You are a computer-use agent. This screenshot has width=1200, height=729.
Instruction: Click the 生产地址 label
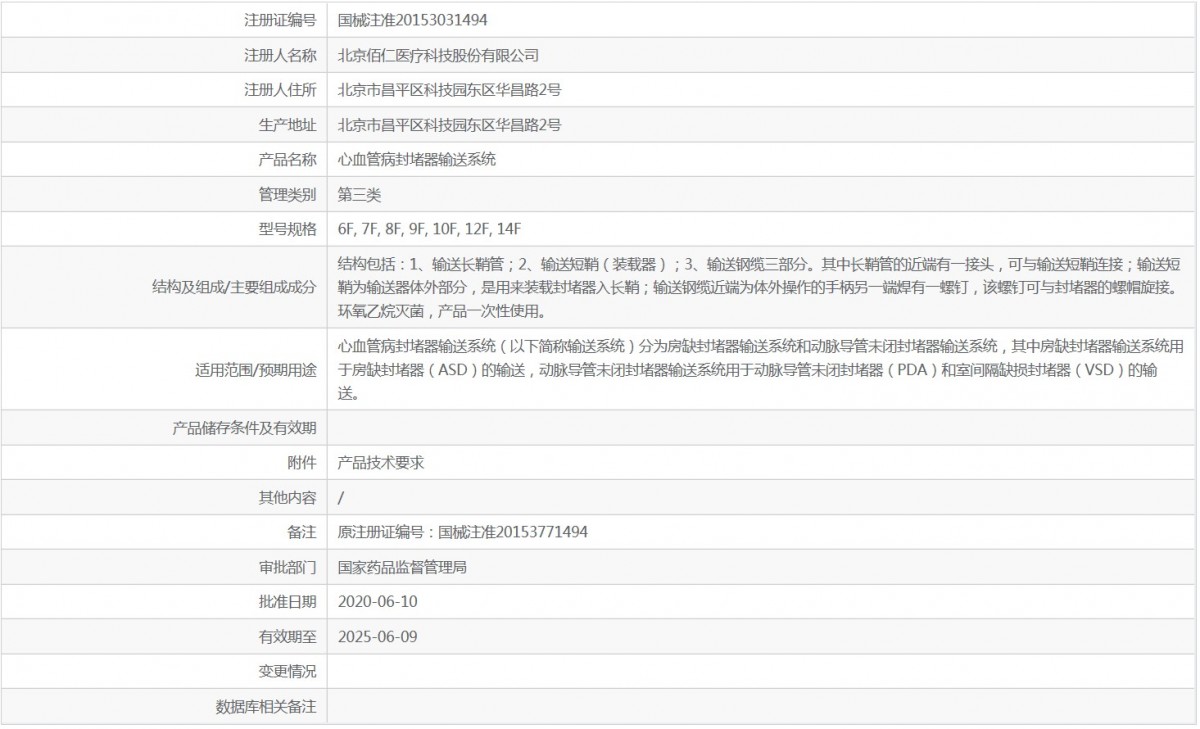tap(287, 125)
